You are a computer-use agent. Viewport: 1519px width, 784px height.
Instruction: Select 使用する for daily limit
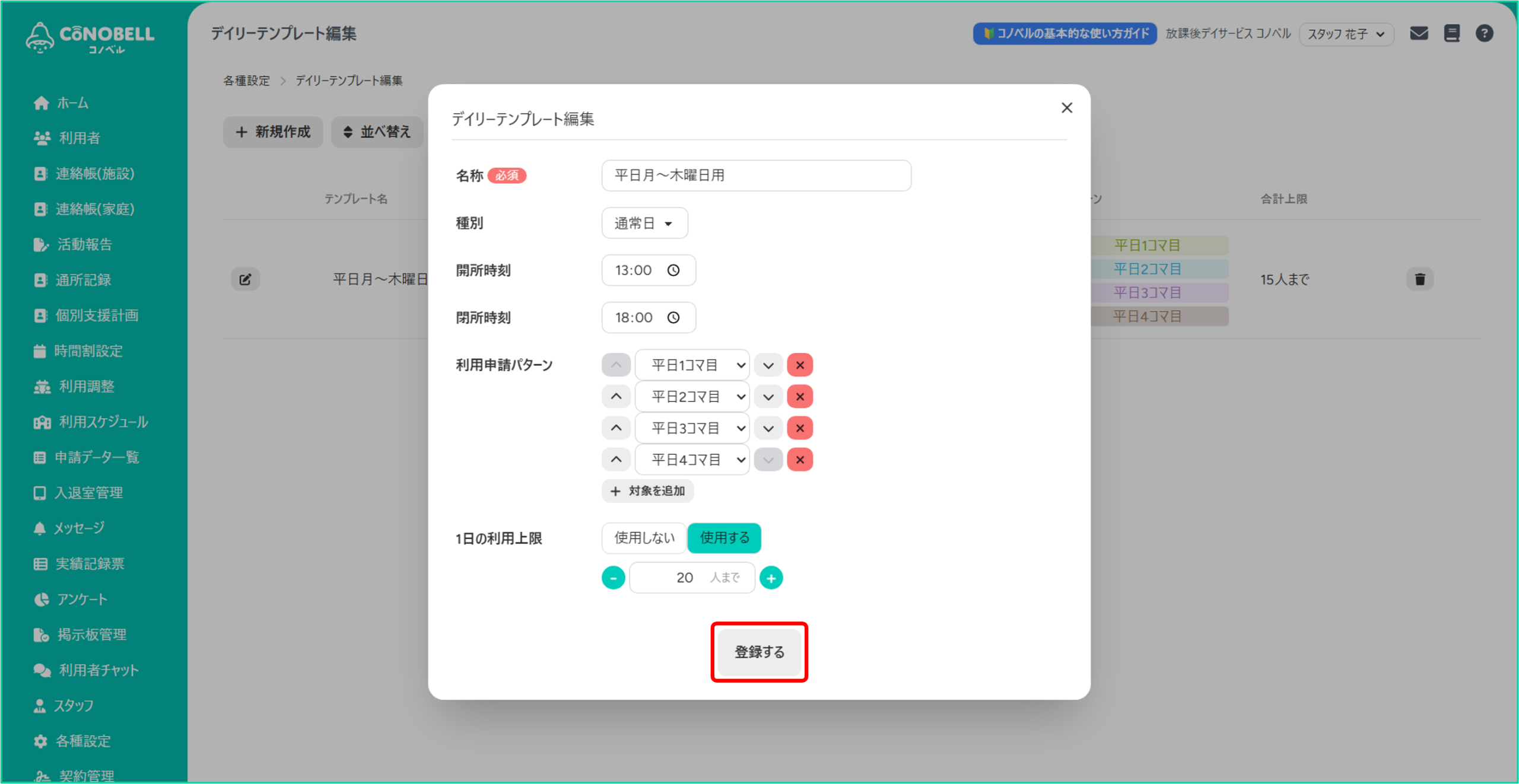[724, 538]
